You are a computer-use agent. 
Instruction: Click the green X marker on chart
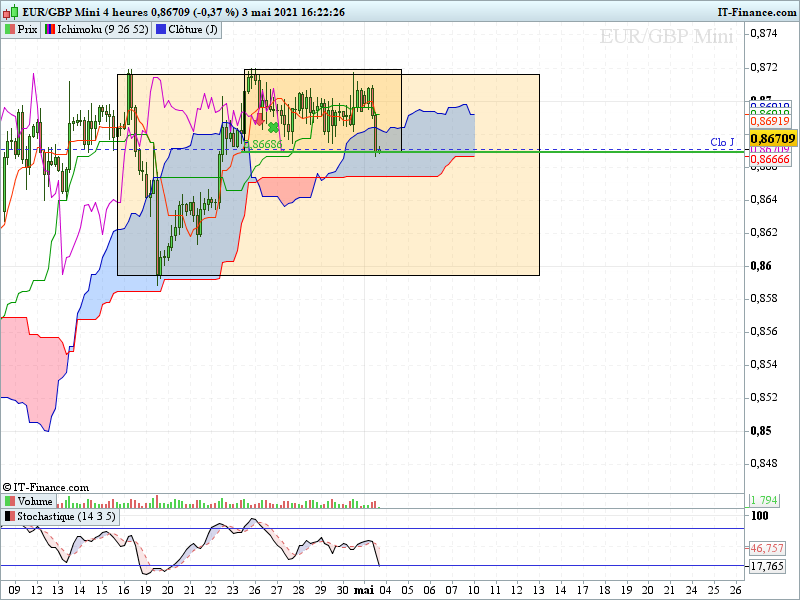pyautogui.click(x=272, y=127)
